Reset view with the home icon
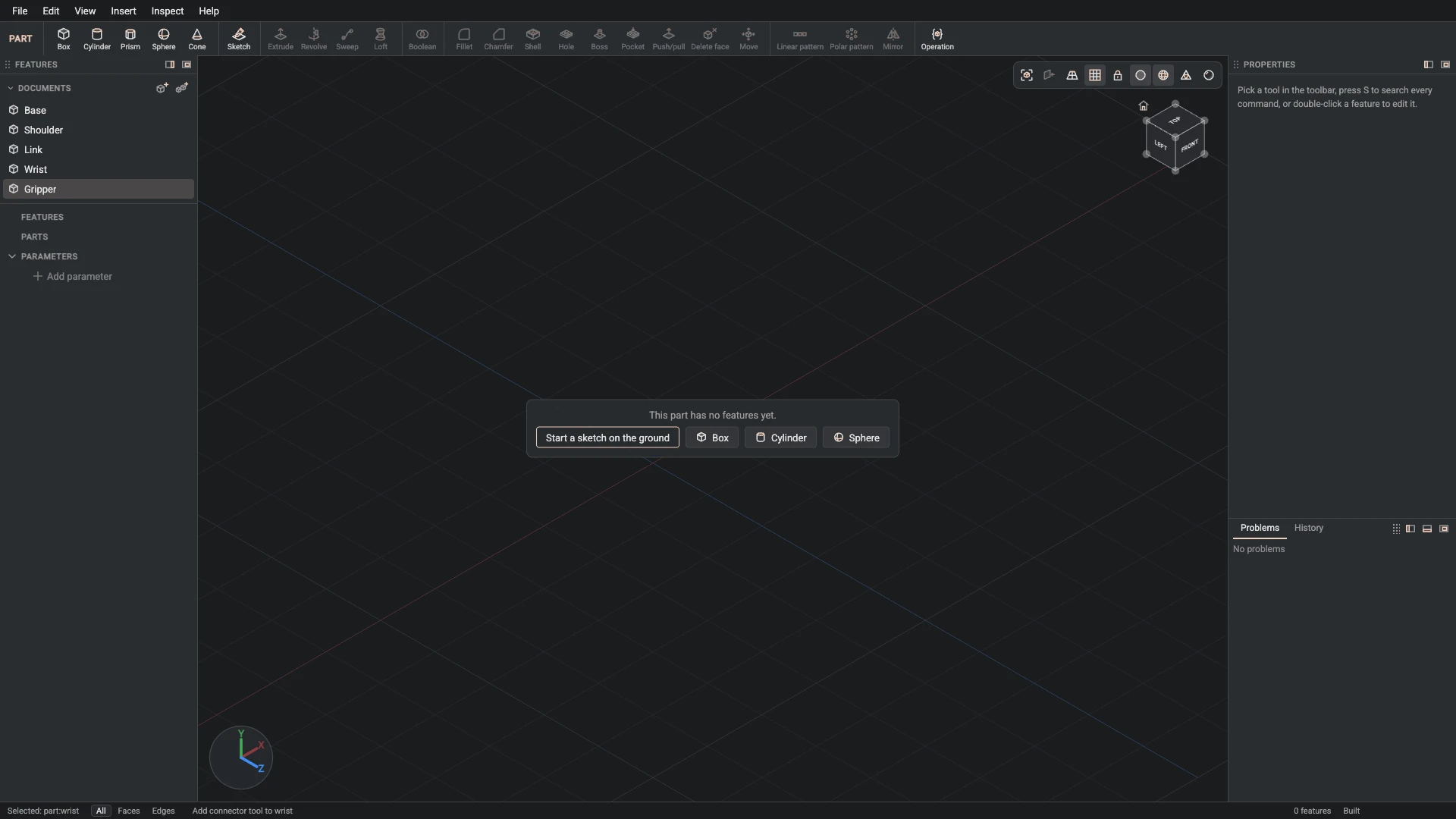Viewport: 1456px width, 819px height. 1144,105
